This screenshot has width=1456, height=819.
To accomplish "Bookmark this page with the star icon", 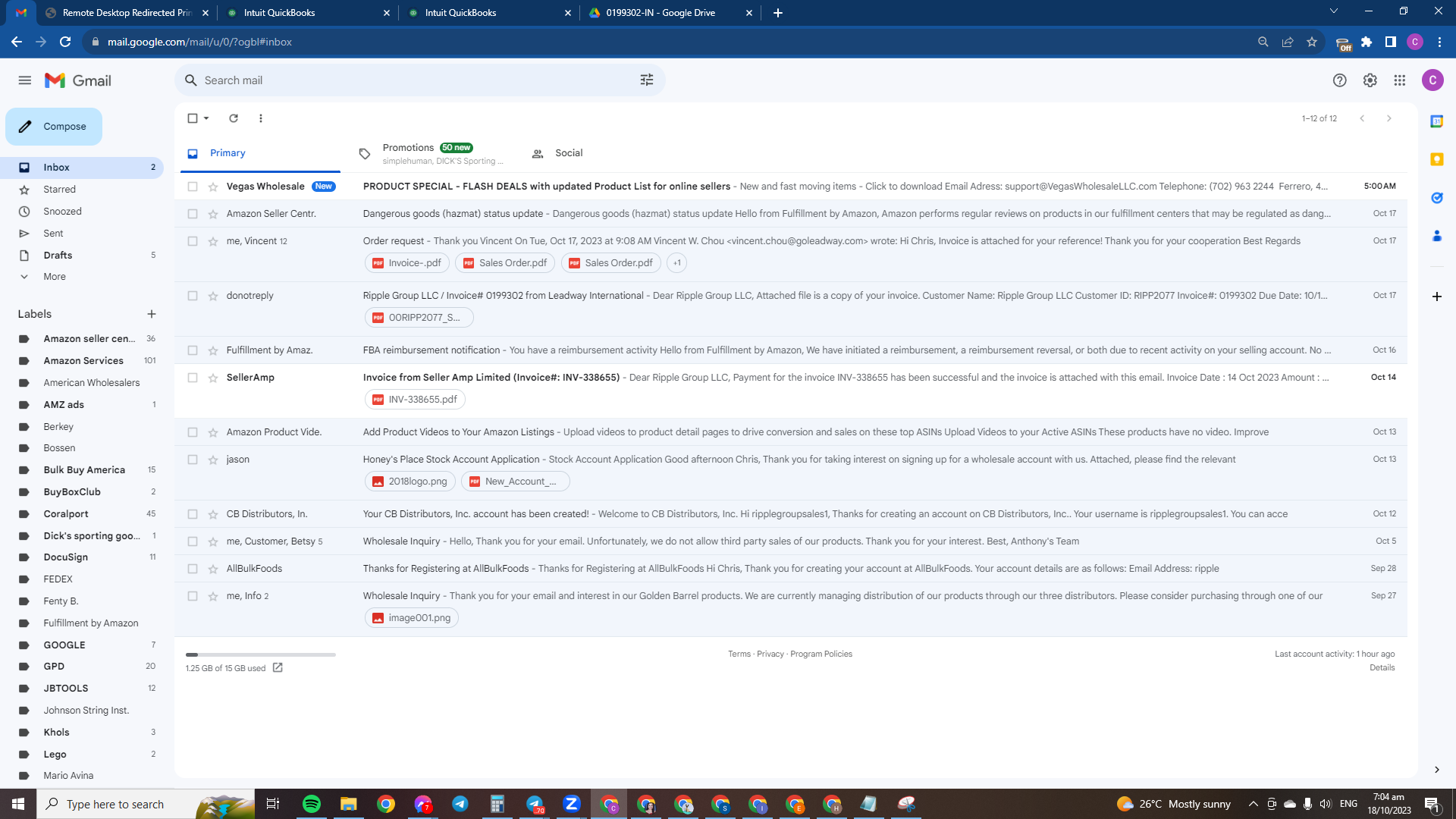I will [1312, 42].
